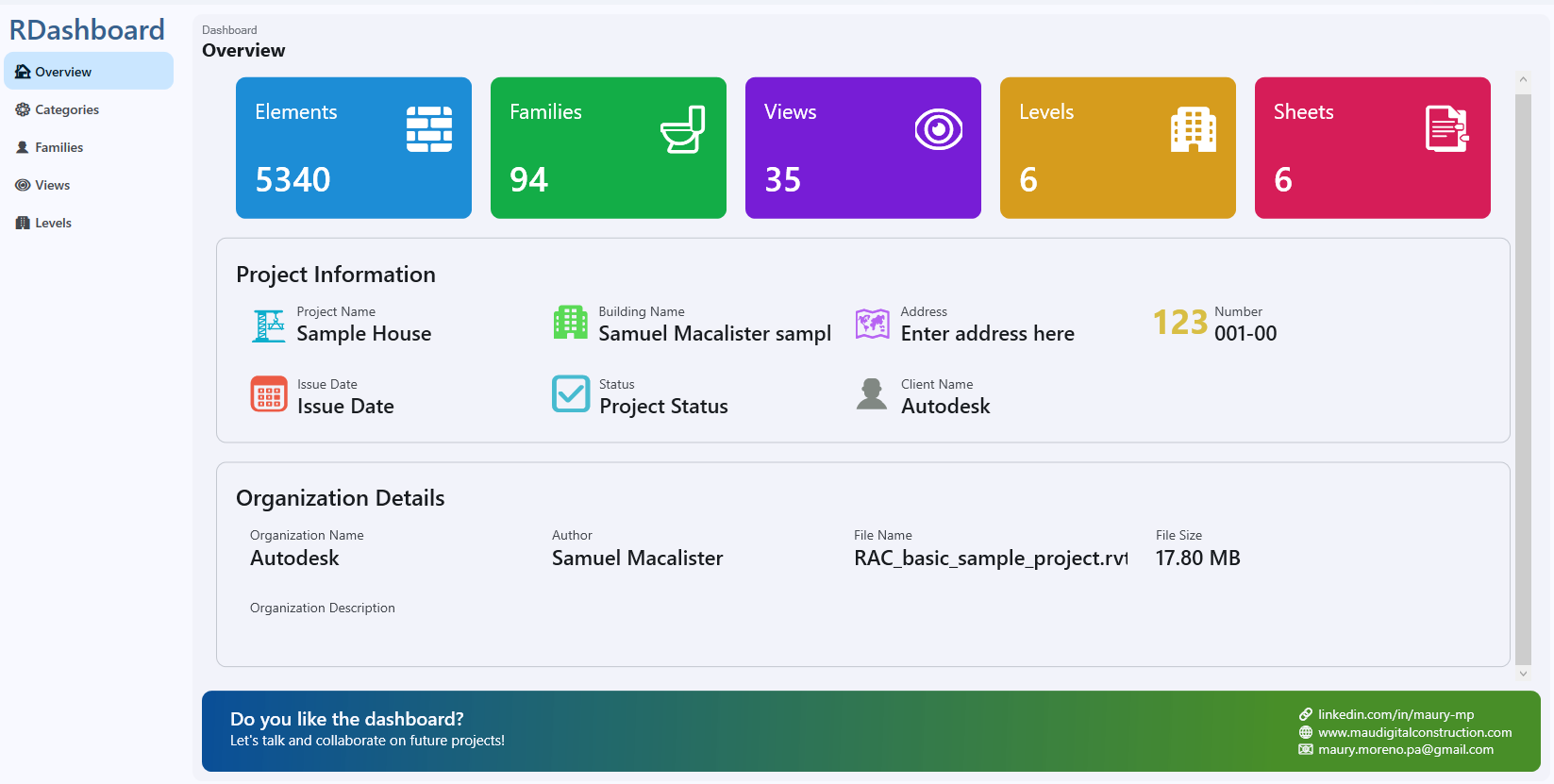This screenshot has height=784, width=1554.
Task: Open the linkedin.com/in/maury-mp link
Action: [1395, 714]
